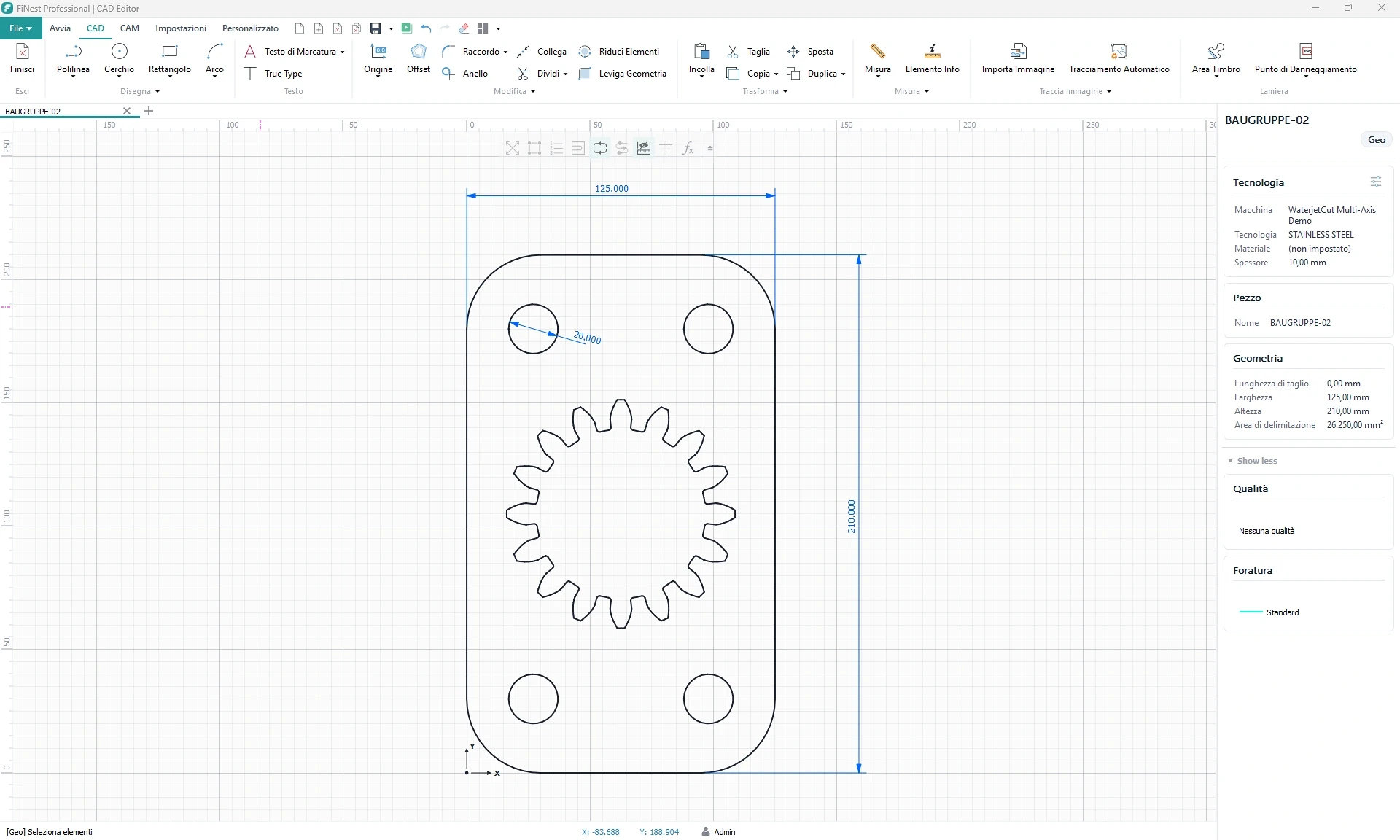Screen dimensions: 1400x840
Task: Click Tracciamento Automatico tool
Action: tap(1119, 59)
